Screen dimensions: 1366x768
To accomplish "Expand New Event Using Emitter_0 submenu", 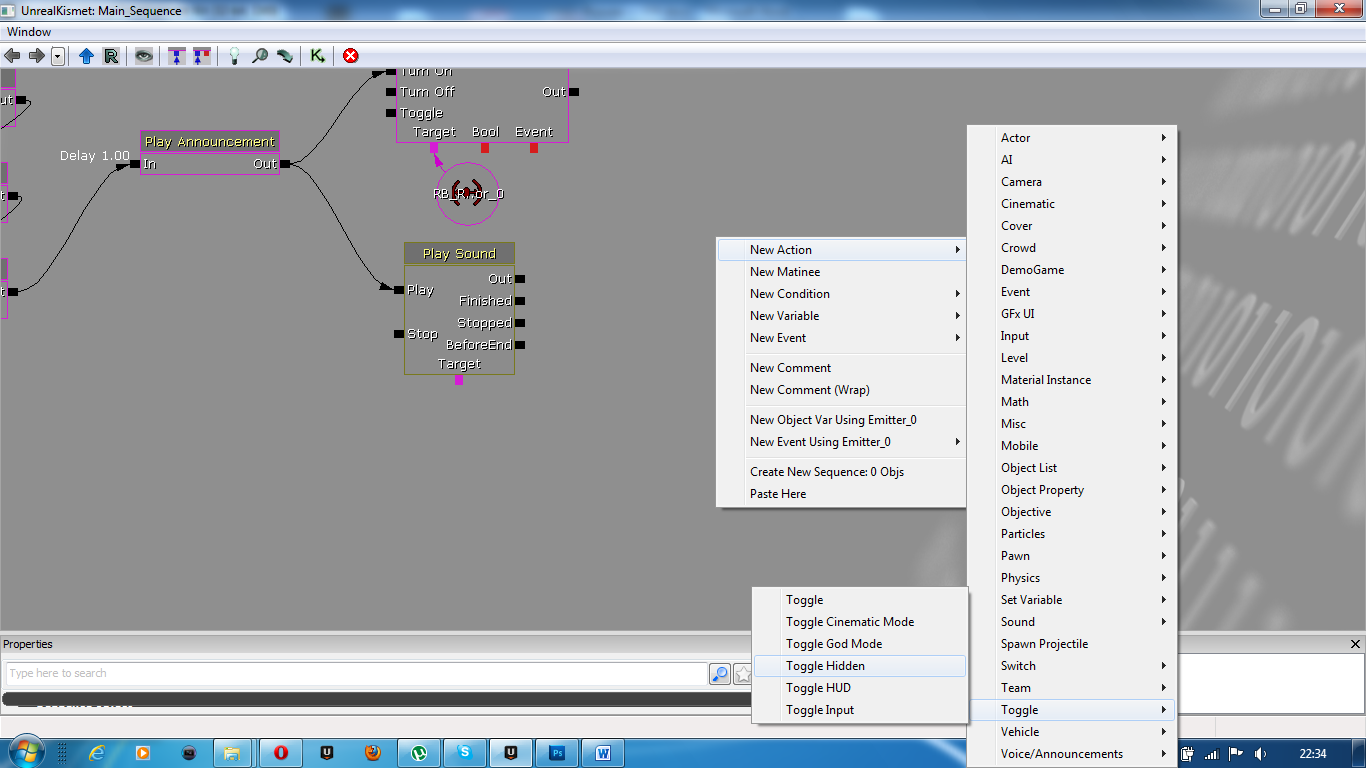I will point(841,442).
